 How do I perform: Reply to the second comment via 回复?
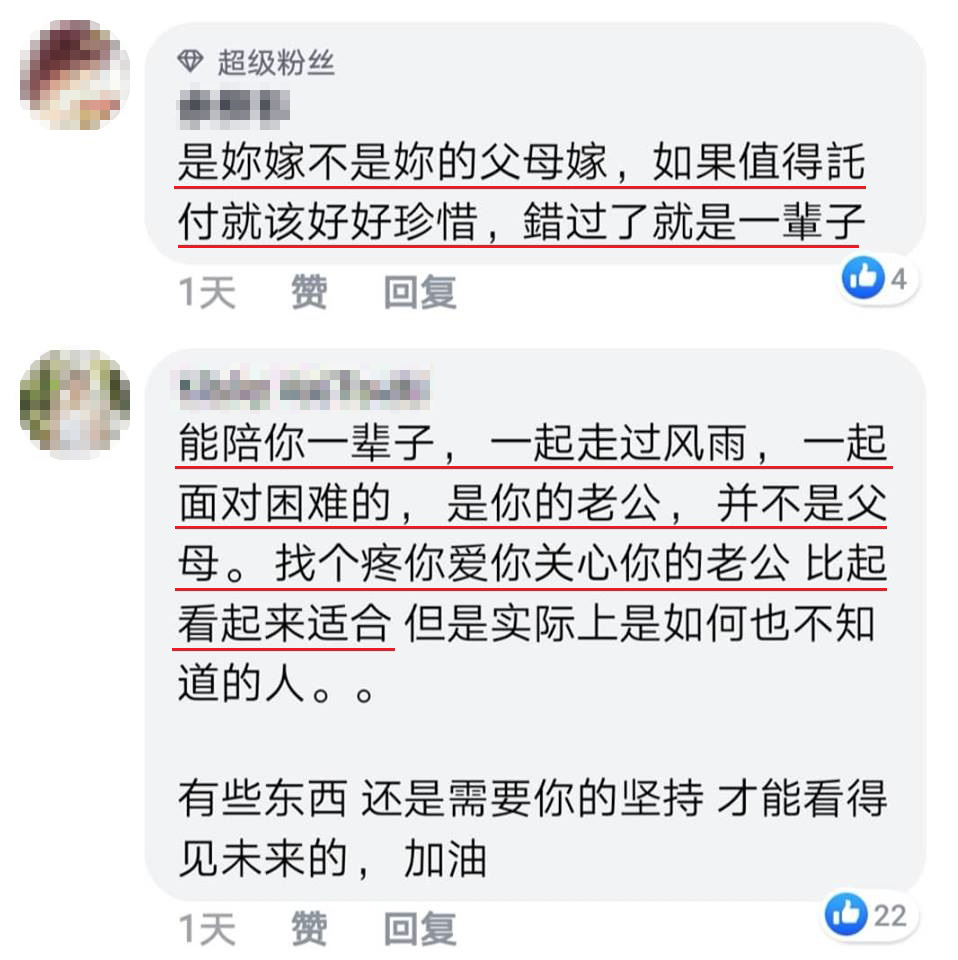tap(420, 928)
